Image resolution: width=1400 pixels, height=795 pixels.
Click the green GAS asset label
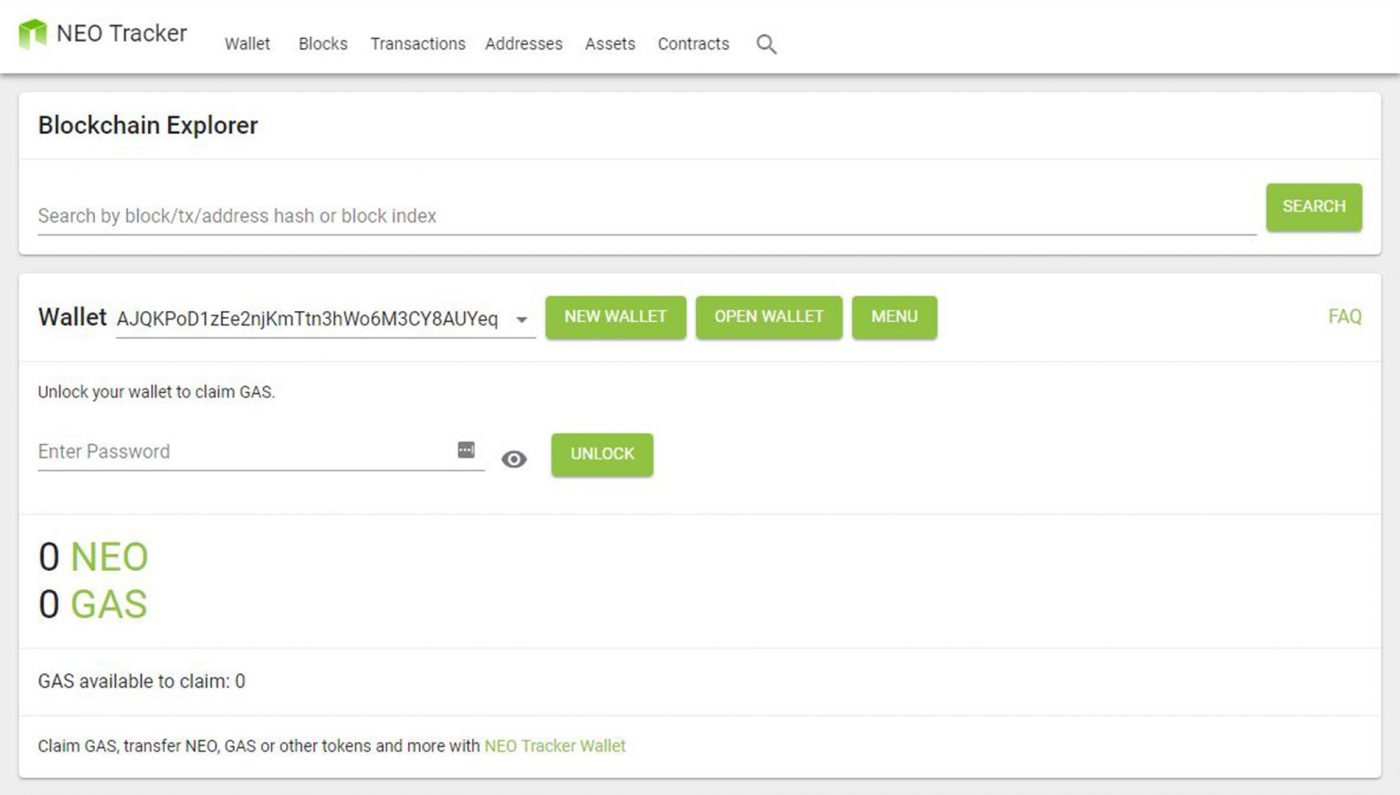tap(109, 605)
